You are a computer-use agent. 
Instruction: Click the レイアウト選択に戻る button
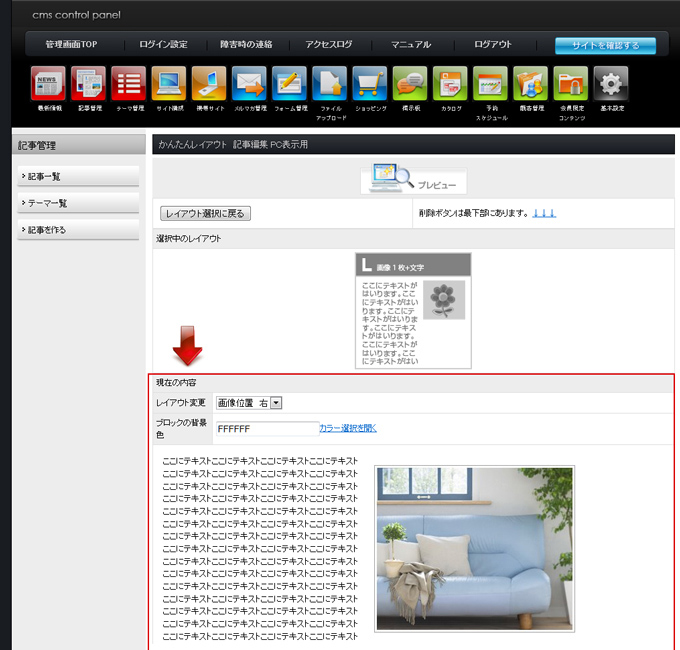coord(204,213)
